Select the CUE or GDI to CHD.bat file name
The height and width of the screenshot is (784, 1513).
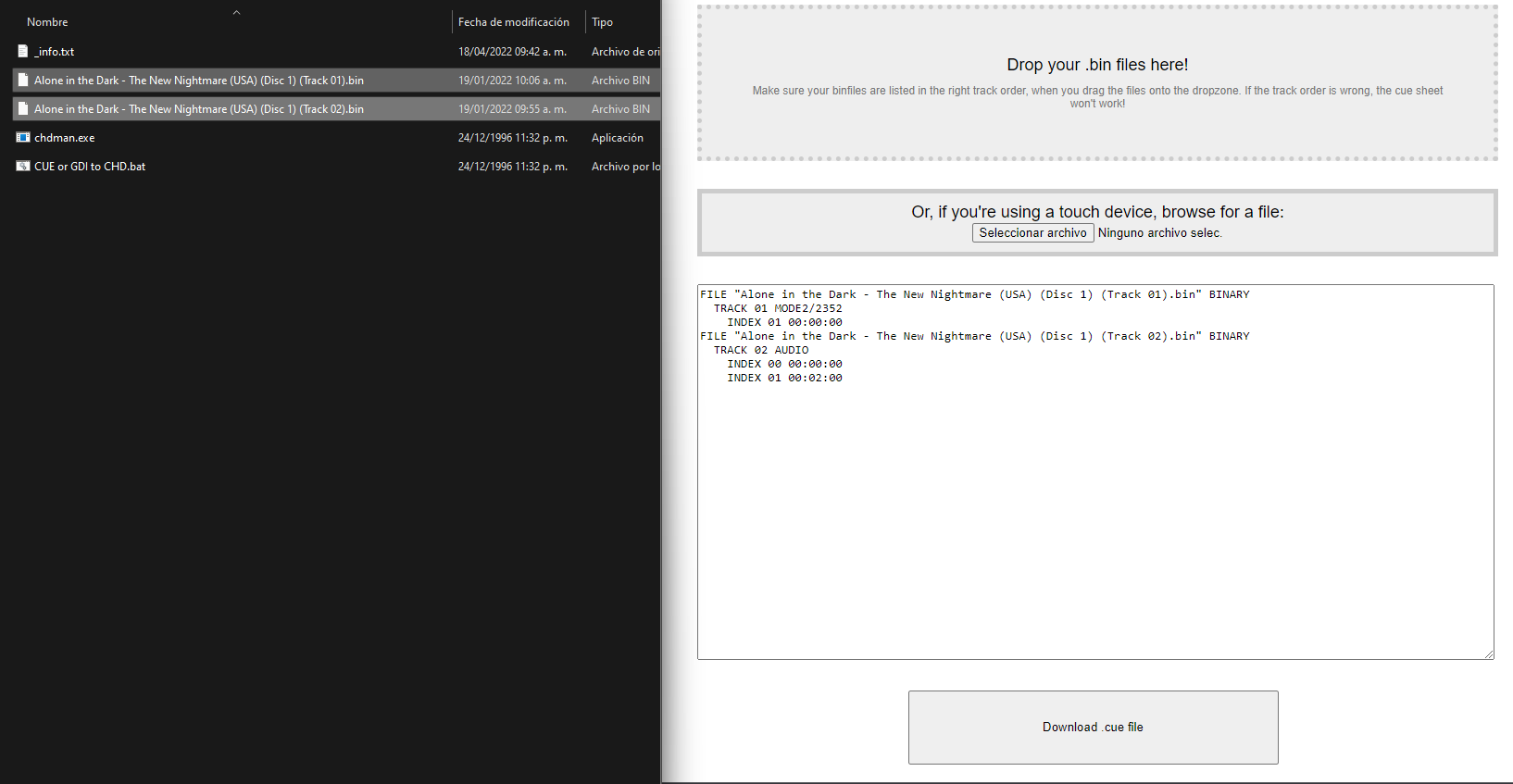coord(90,167)
